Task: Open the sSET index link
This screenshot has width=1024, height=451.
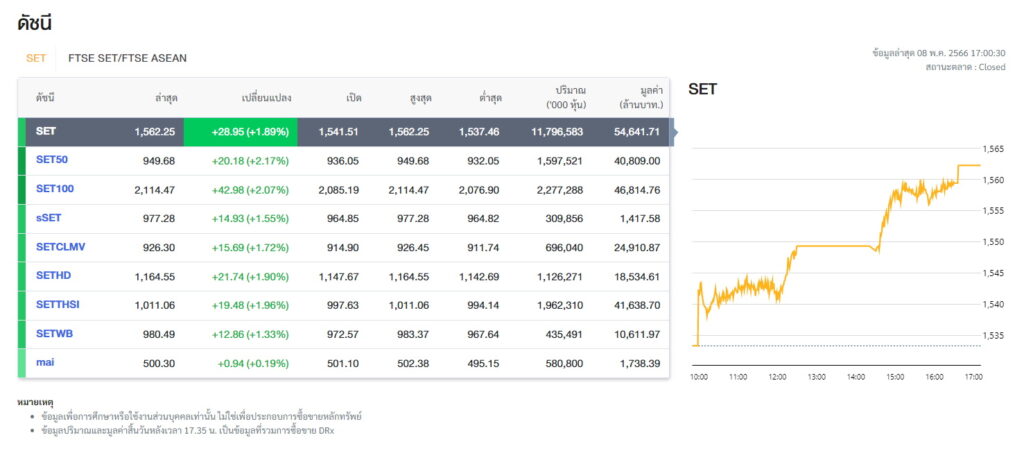Action: 48,218
